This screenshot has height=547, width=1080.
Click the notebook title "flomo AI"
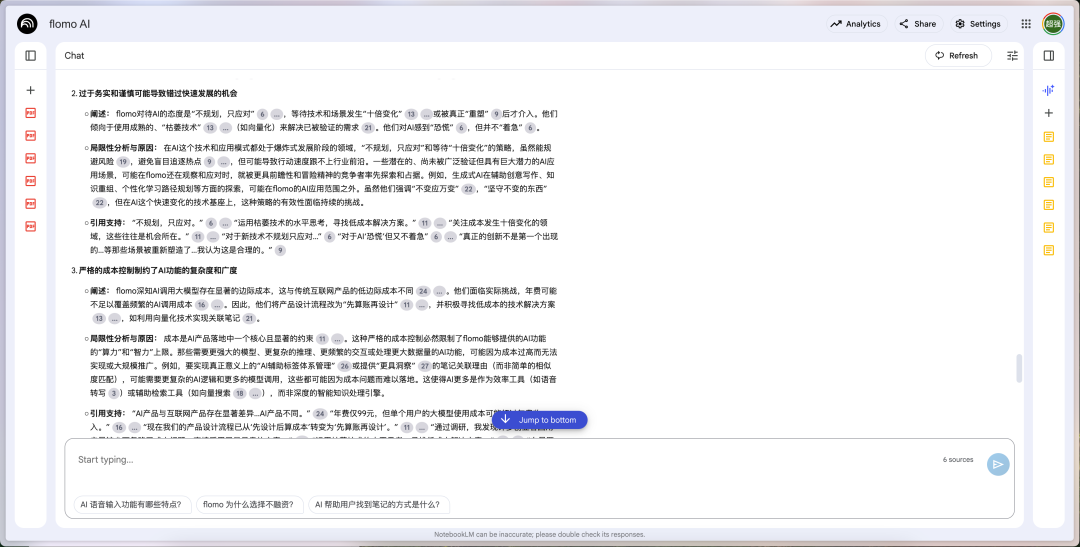(70, 23)
